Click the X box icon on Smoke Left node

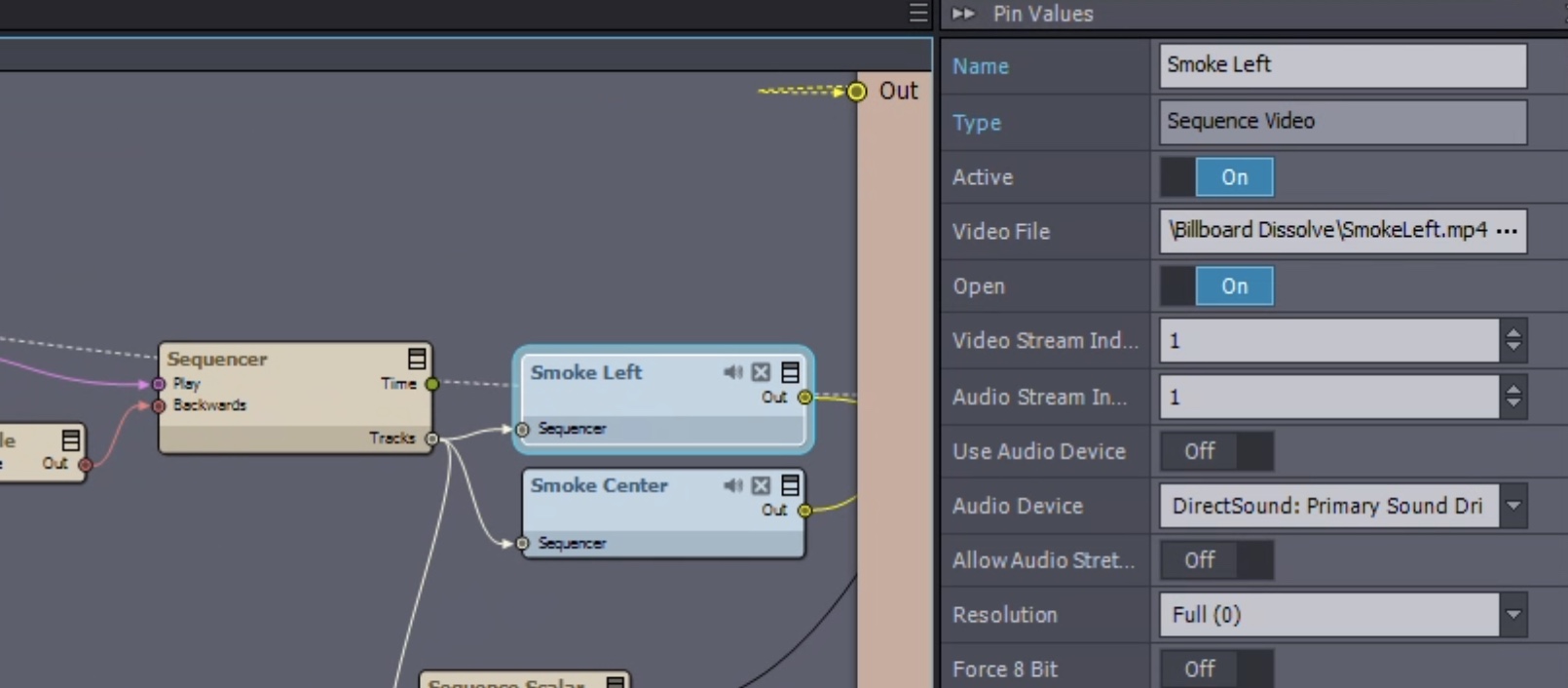click(x=762, y=372)
